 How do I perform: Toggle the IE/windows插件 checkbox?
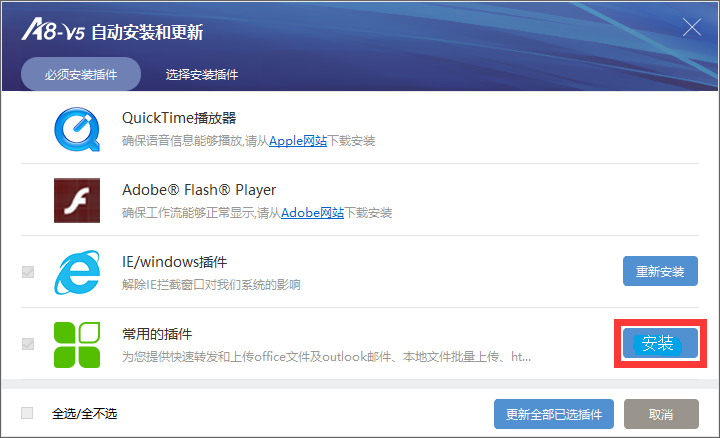(28, 272)
